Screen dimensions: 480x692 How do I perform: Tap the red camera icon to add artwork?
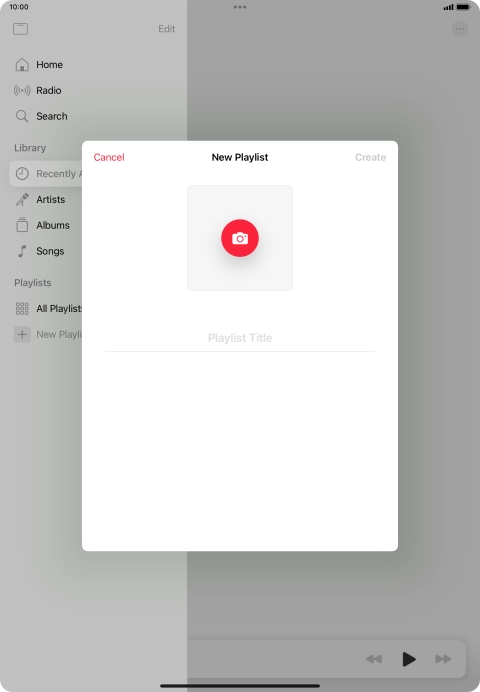point(240,238)
